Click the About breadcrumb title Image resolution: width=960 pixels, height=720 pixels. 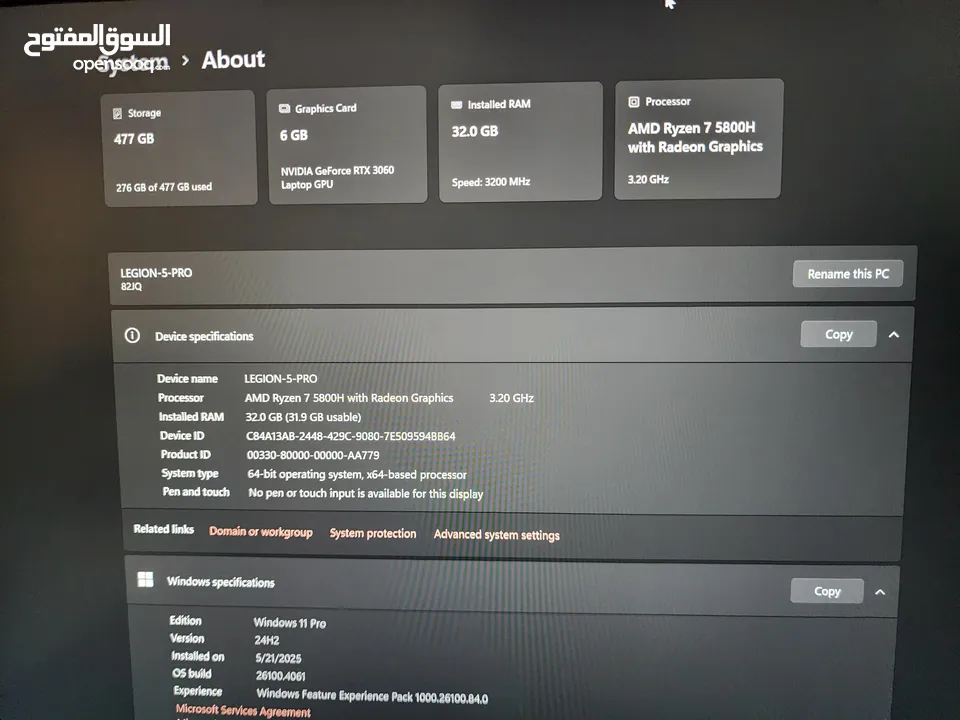tap(233, 59)
